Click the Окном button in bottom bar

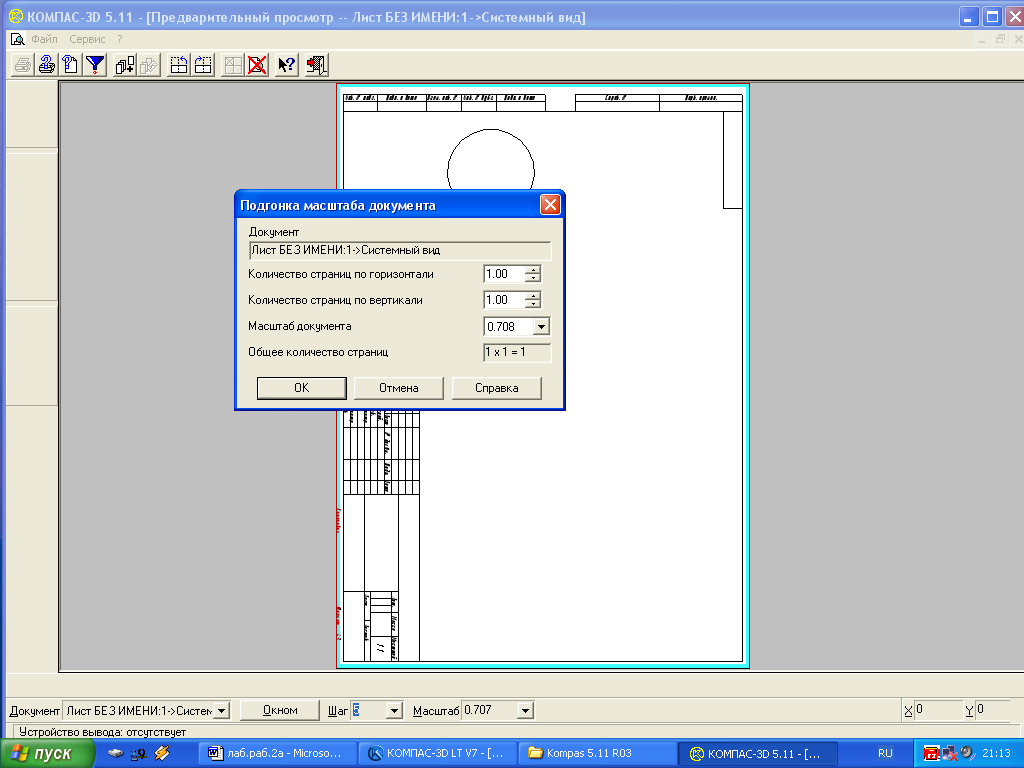(280, 710)
